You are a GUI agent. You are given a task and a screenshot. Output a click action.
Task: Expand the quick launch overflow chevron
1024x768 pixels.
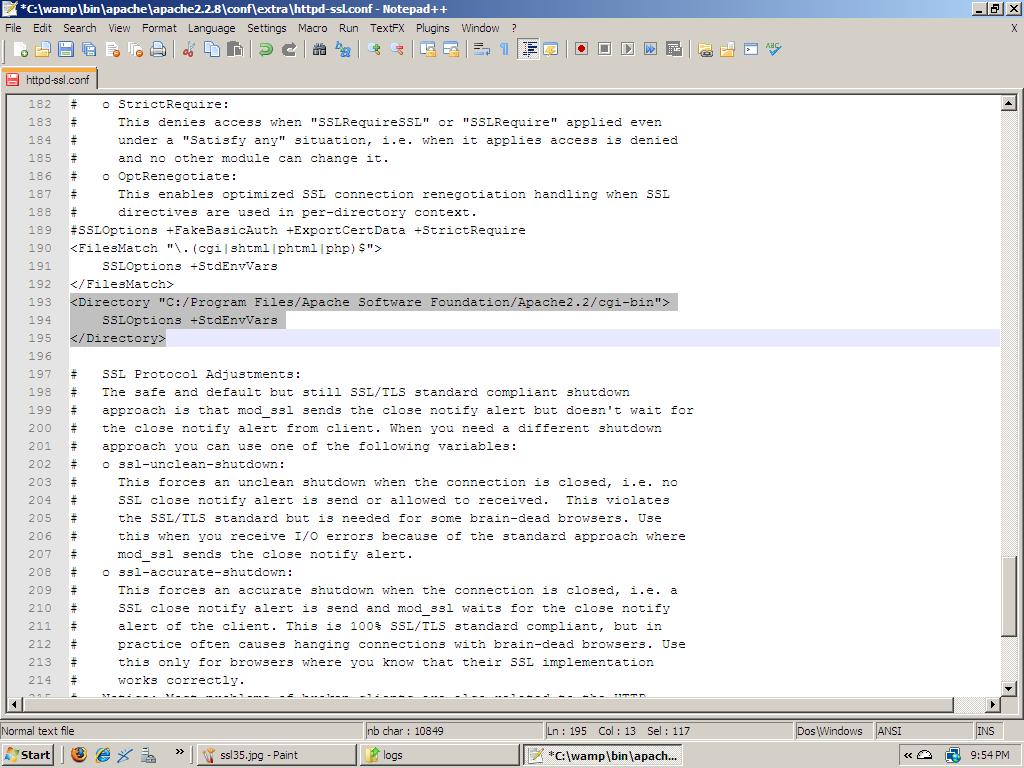180,752
